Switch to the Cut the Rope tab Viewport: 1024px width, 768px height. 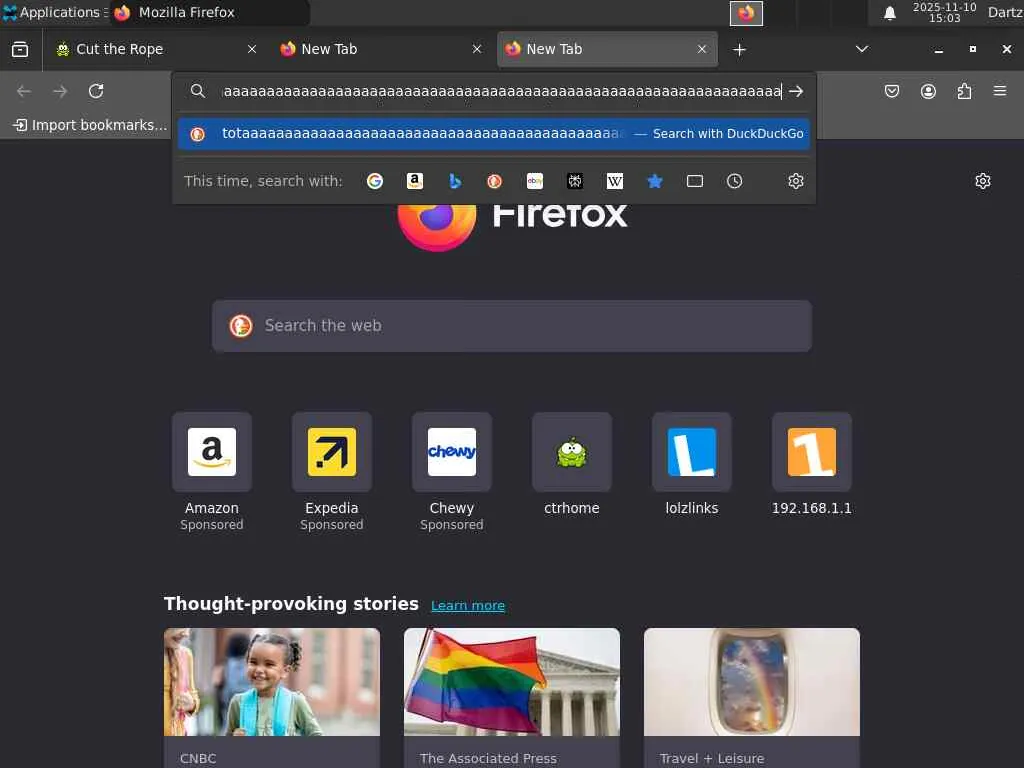tap(157, 49)
